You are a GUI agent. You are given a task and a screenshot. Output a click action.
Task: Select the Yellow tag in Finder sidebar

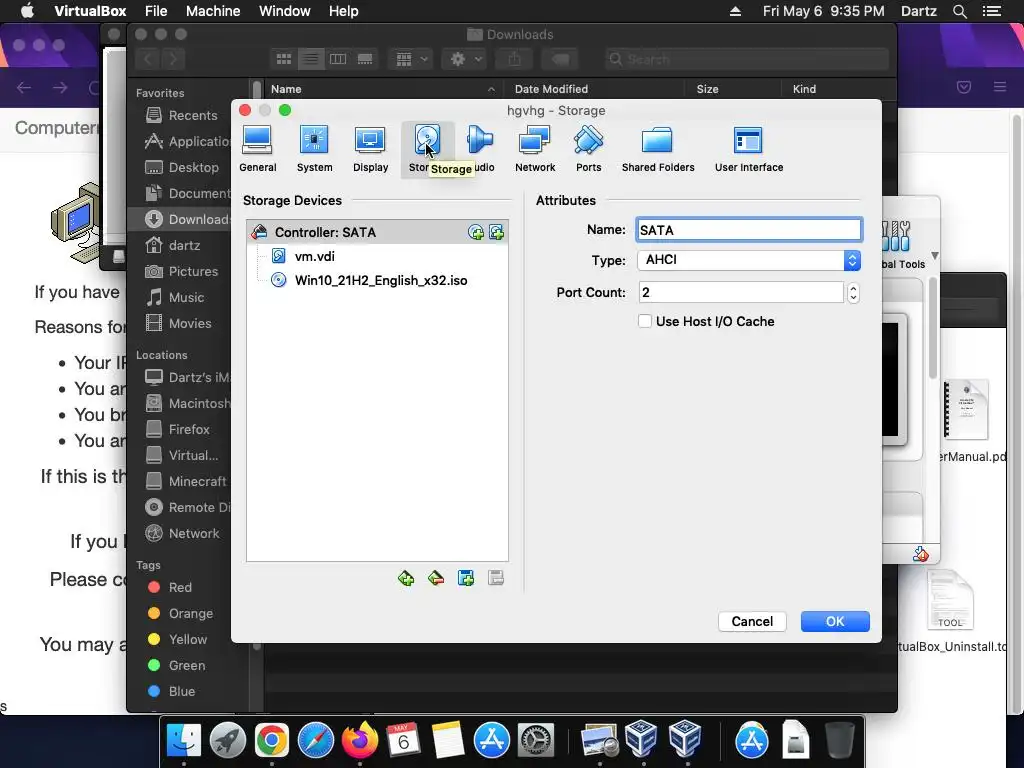178,639
